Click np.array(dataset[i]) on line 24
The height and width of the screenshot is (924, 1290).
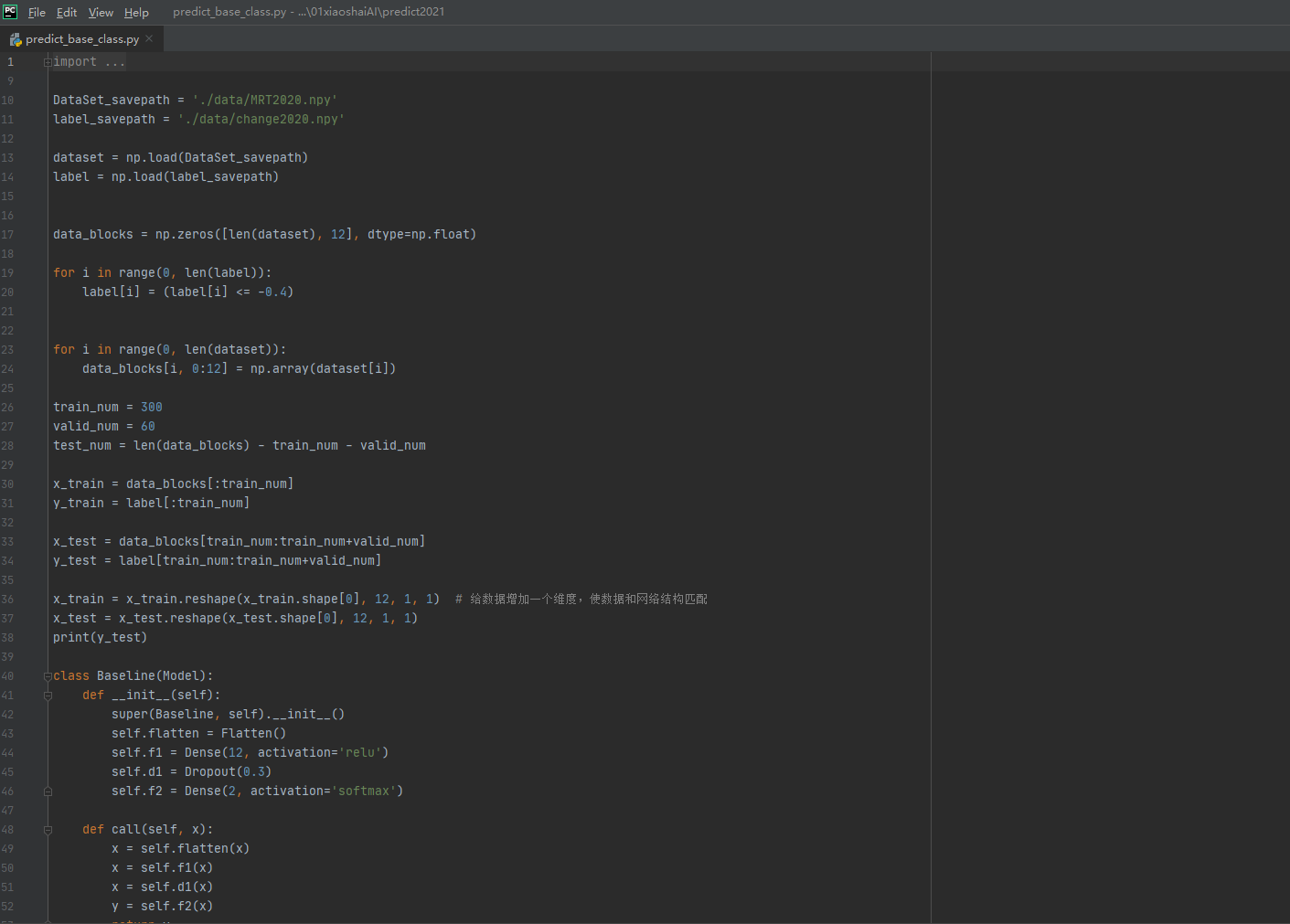click(x=323, y=369)
